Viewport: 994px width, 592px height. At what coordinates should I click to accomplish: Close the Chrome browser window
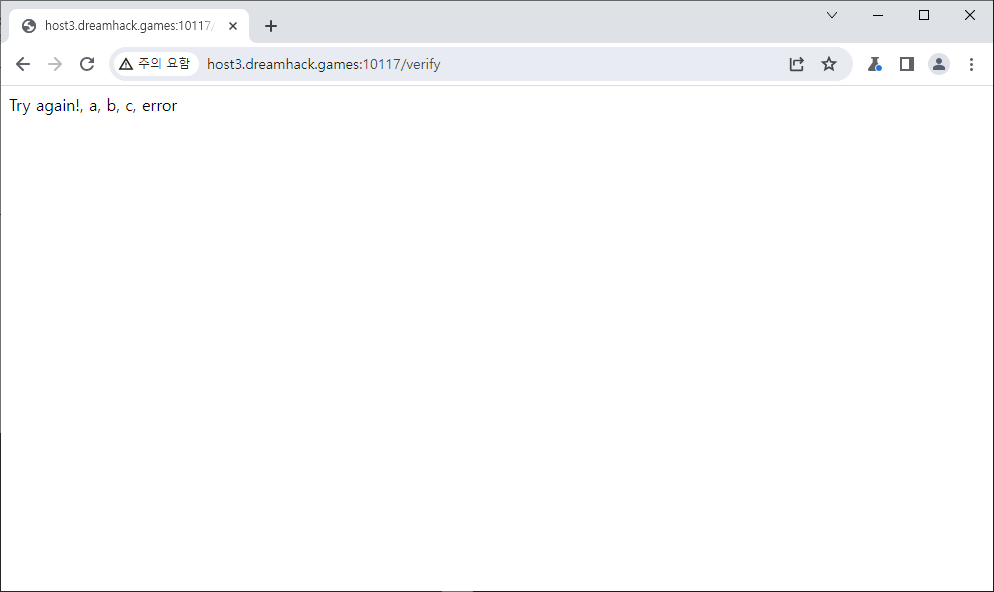[970, 15]
